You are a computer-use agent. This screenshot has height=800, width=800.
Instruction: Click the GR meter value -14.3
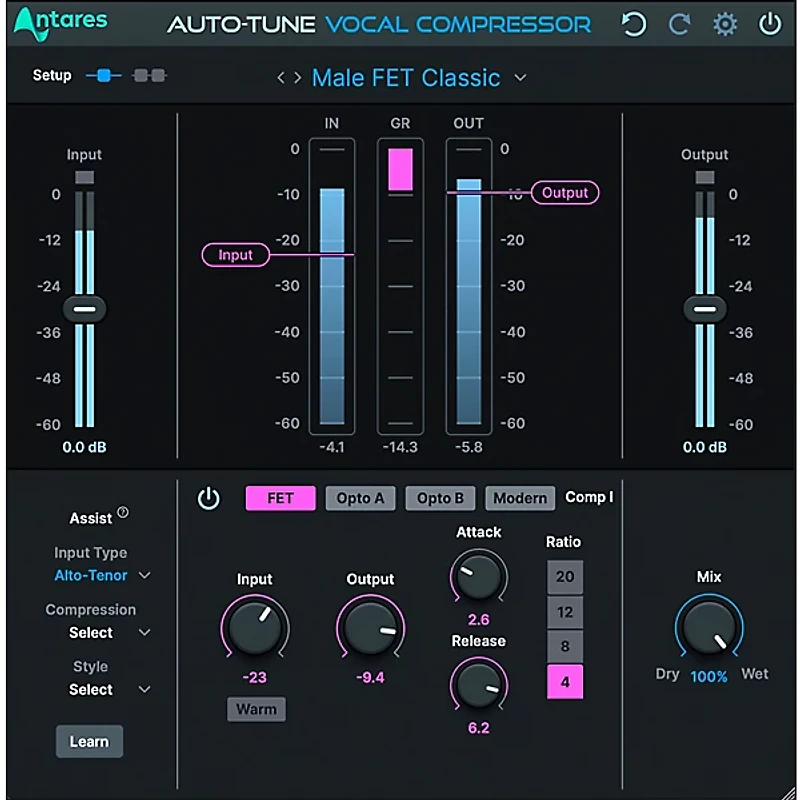(400, 447)
